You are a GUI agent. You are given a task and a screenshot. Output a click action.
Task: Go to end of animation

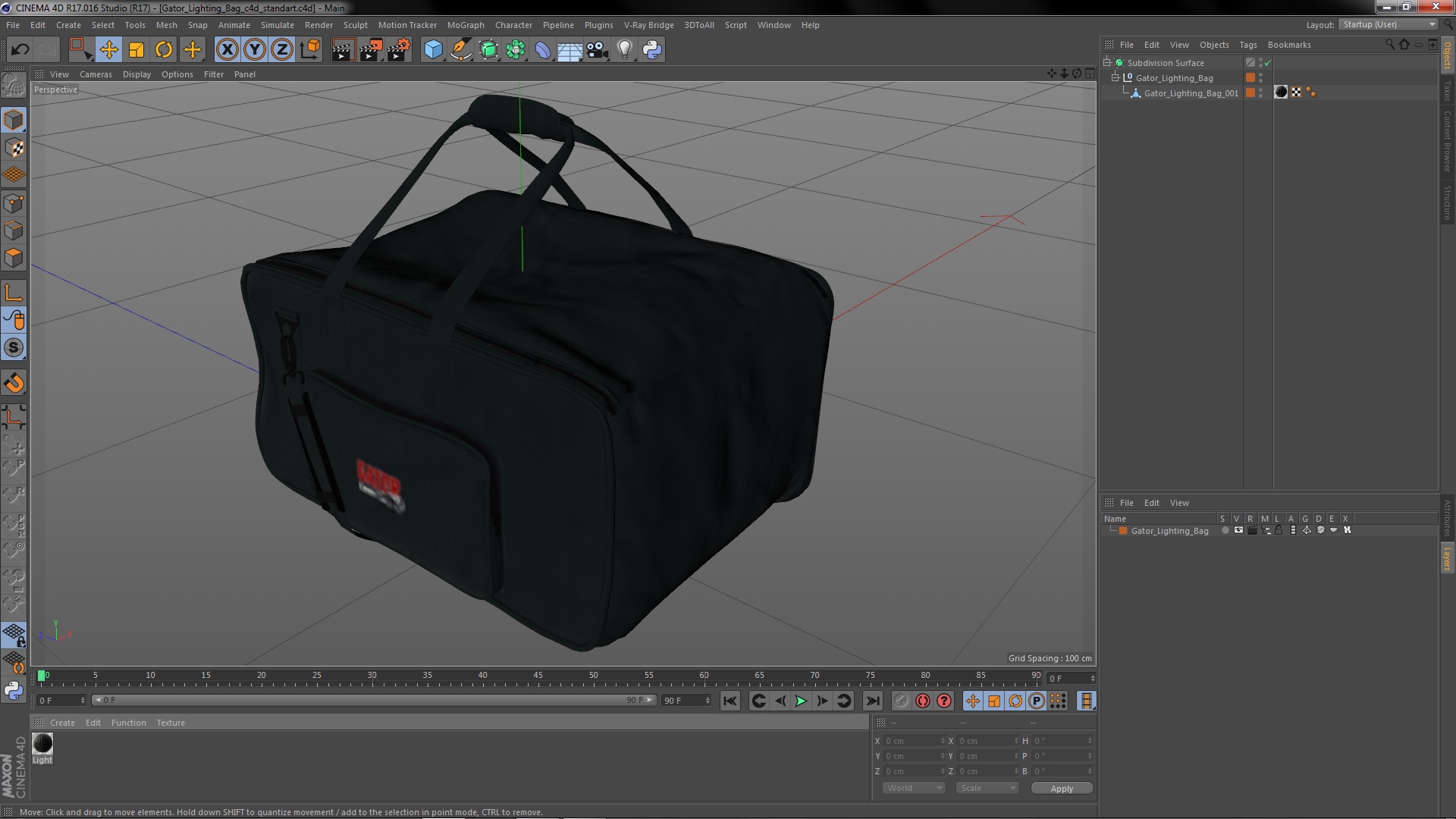pos(872,701)
